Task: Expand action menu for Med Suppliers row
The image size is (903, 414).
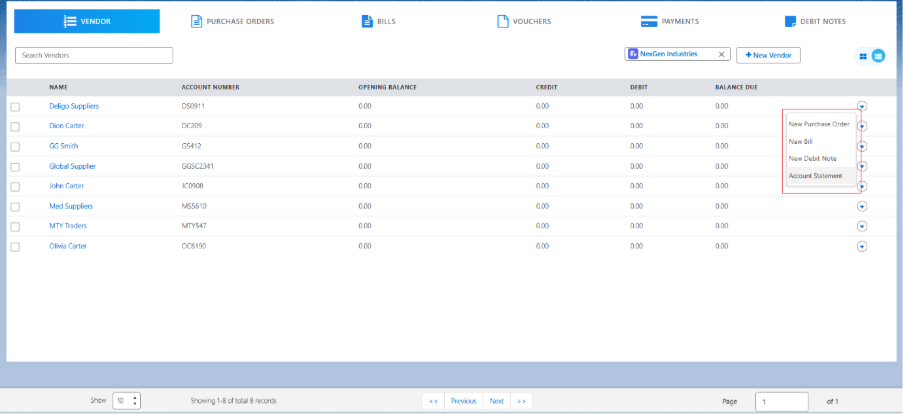Action: coord(862,206)
